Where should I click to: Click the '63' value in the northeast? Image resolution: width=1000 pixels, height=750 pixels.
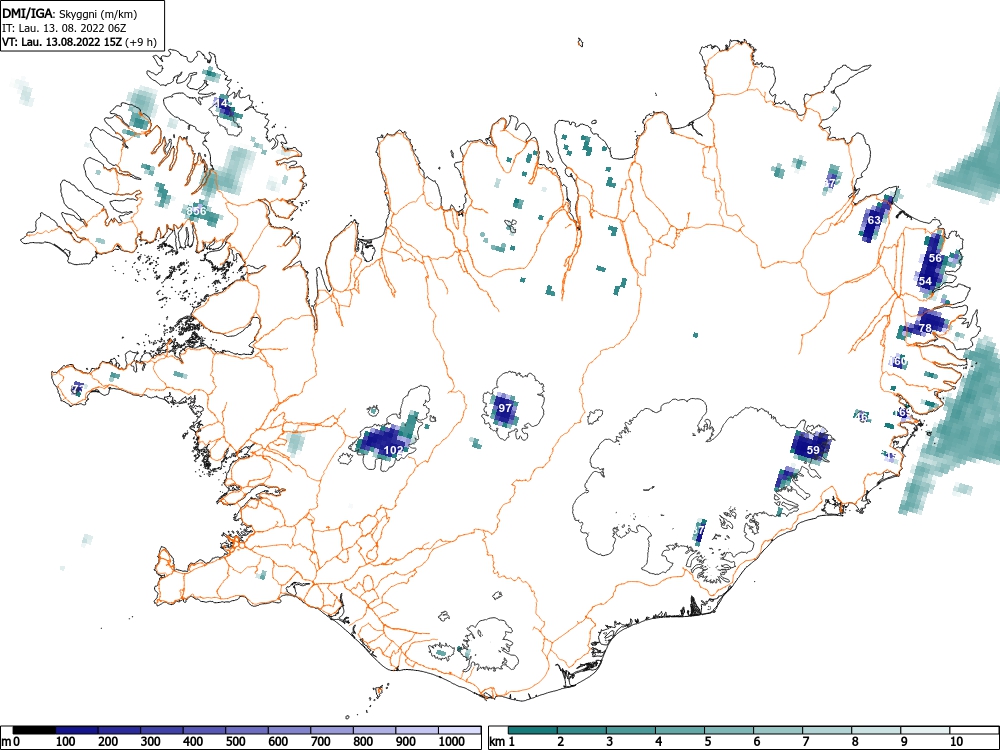click(874, 220)
